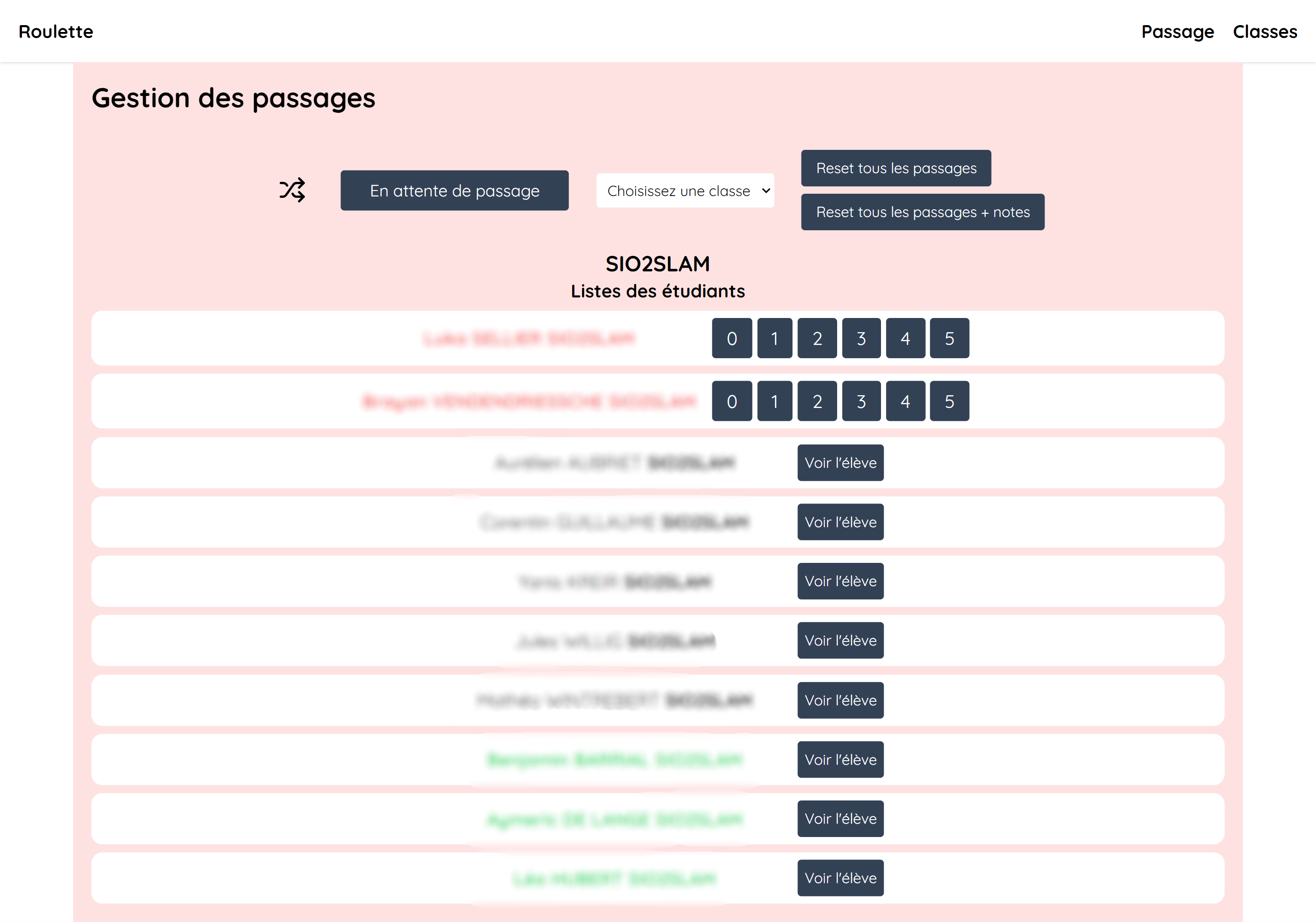Click the Roulette logo link
The width and height of the screenshot is (1316, 922).
coord(56,32)
